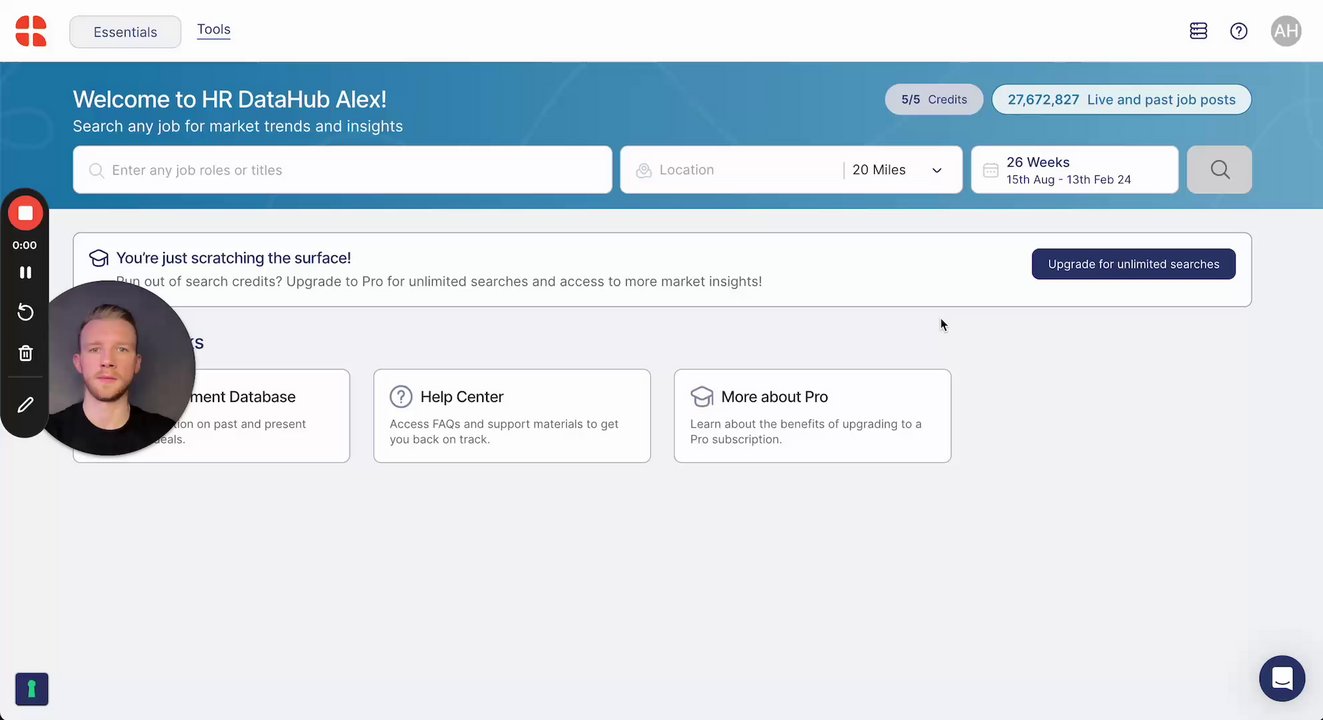Open the Essentials tab
The width and height of the screenshot is (1323, 720).
125,32
